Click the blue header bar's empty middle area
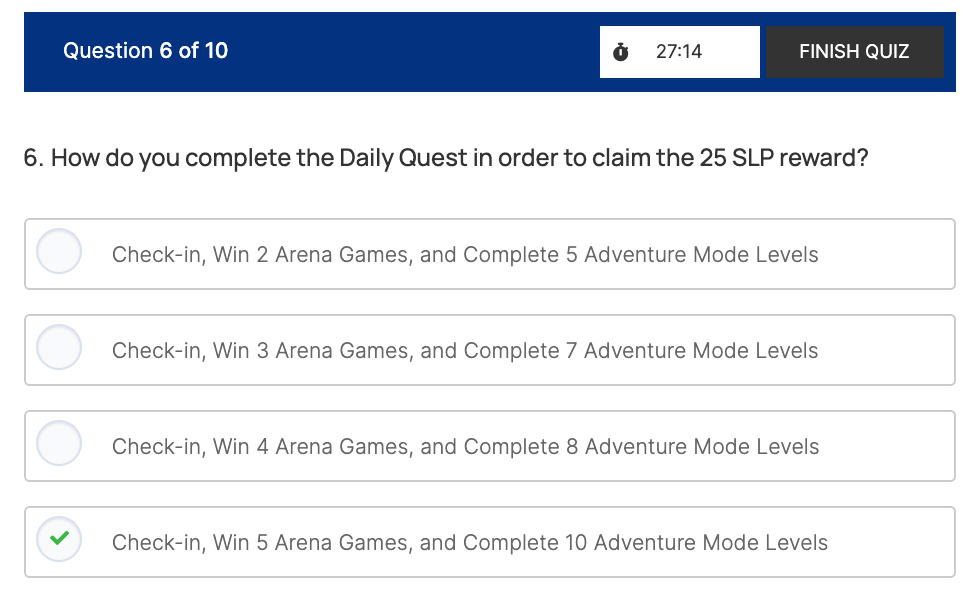The height and width of the screenshot is (606, 980). (410, 52)
